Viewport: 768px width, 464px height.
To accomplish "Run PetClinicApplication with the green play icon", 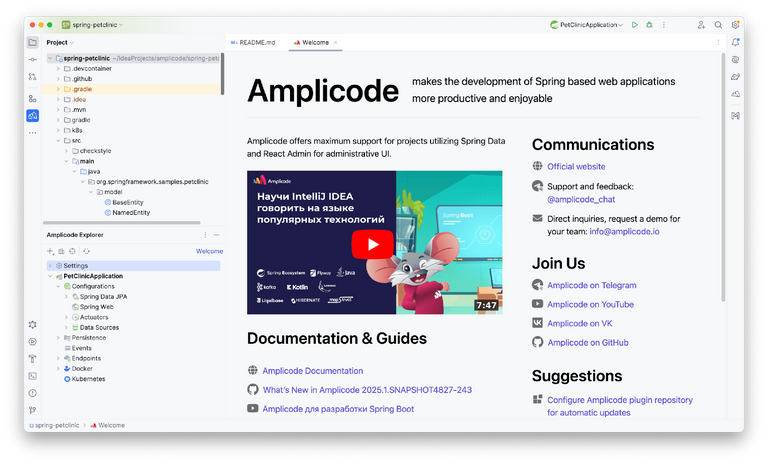I will point(634,24).
